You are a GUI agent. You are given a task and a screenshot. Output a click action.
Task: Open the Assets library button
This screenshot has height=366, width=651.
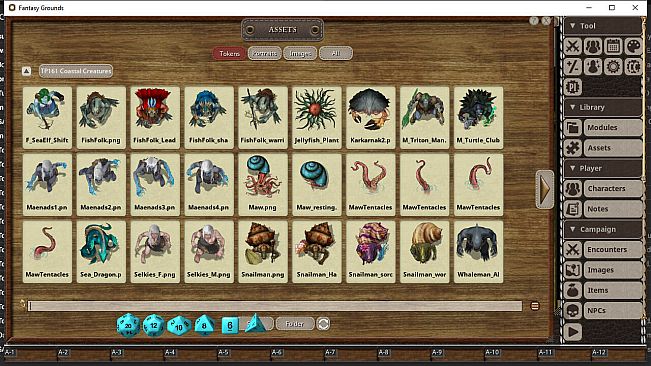(x=613, y=148)
